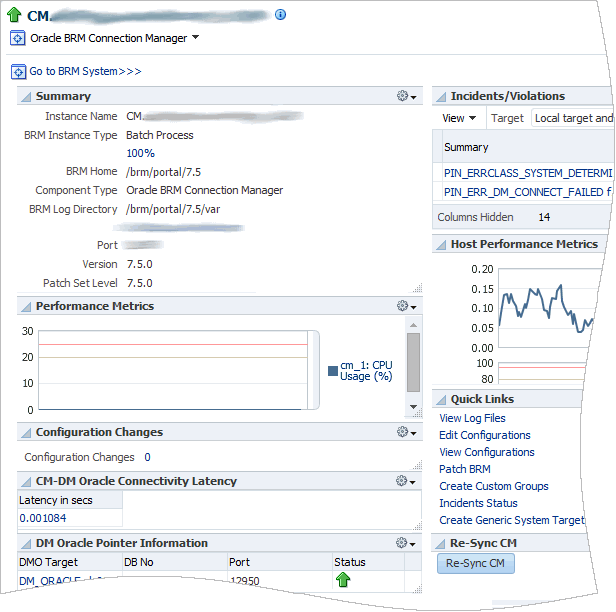The image size is (616, 612).
Task: Open the Patch BRM quick link
Action: [465, 469]
